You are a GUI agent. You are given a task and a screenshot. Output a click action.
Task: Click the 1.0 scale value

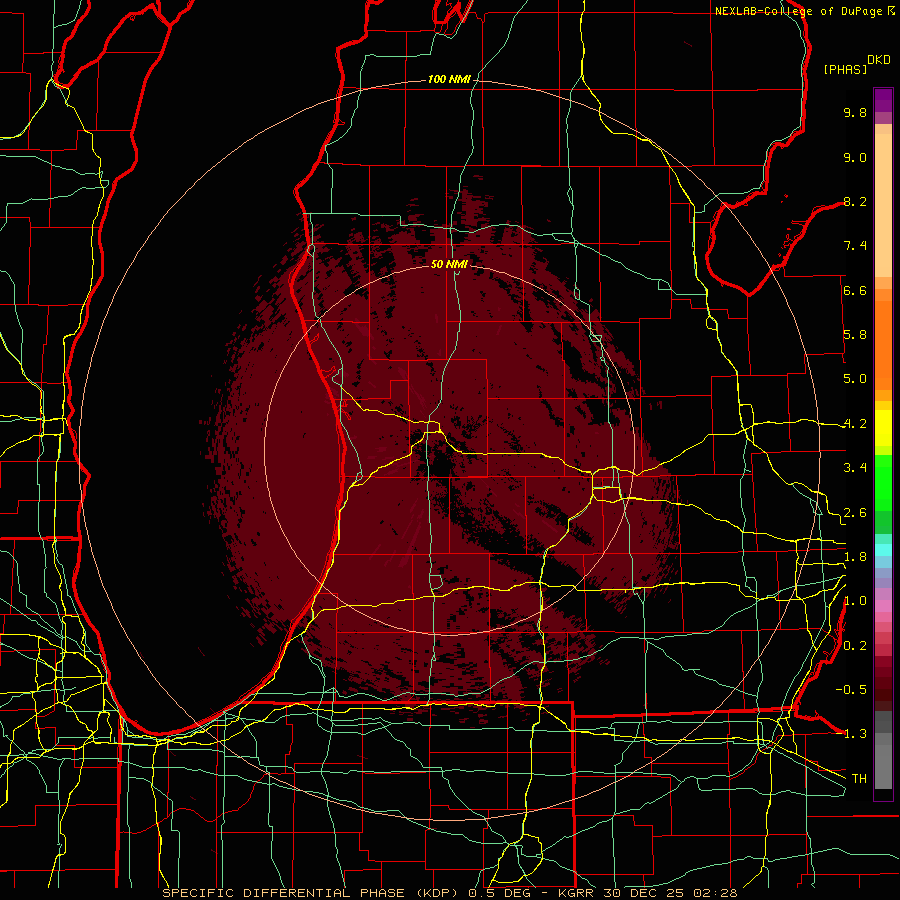(855, 601)
